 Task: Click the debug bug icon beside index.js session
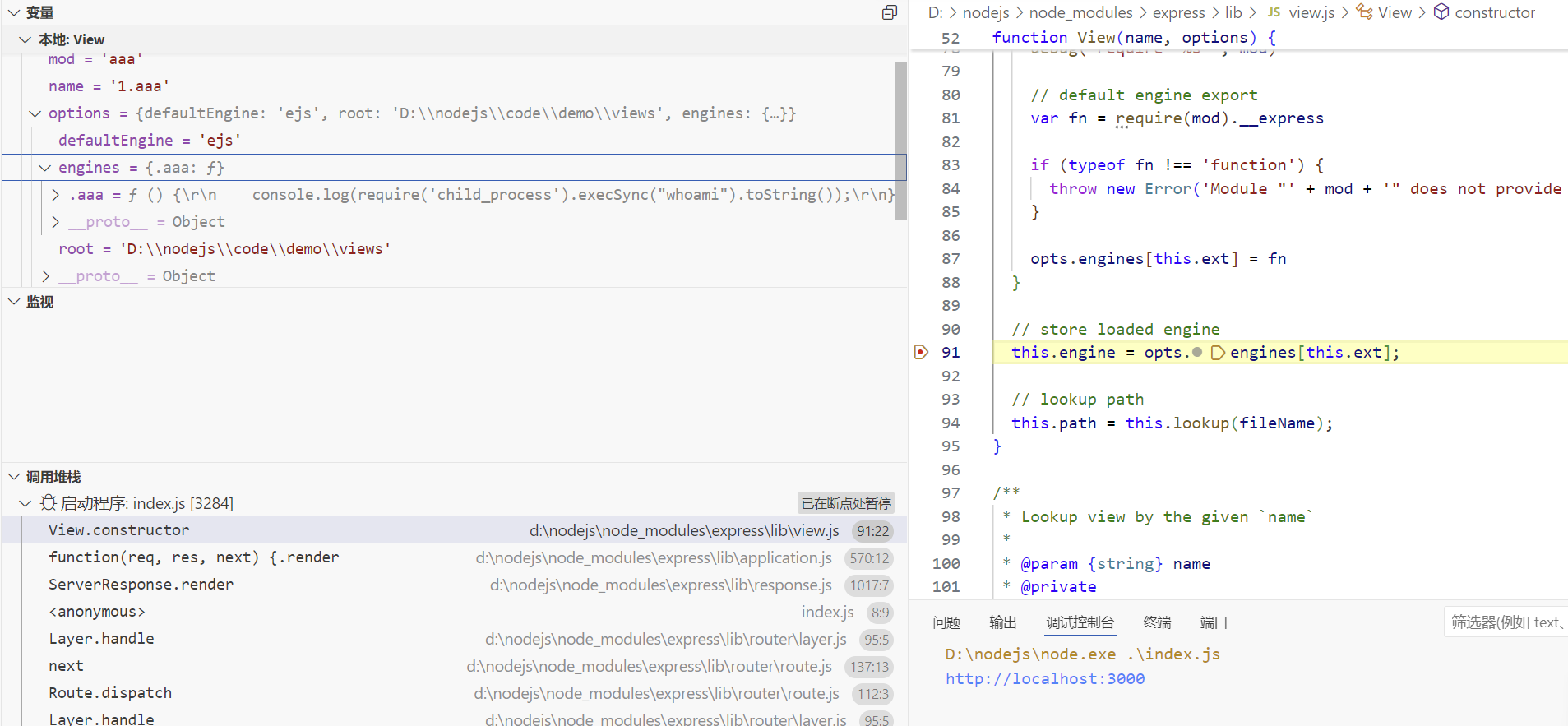(49, 503)
